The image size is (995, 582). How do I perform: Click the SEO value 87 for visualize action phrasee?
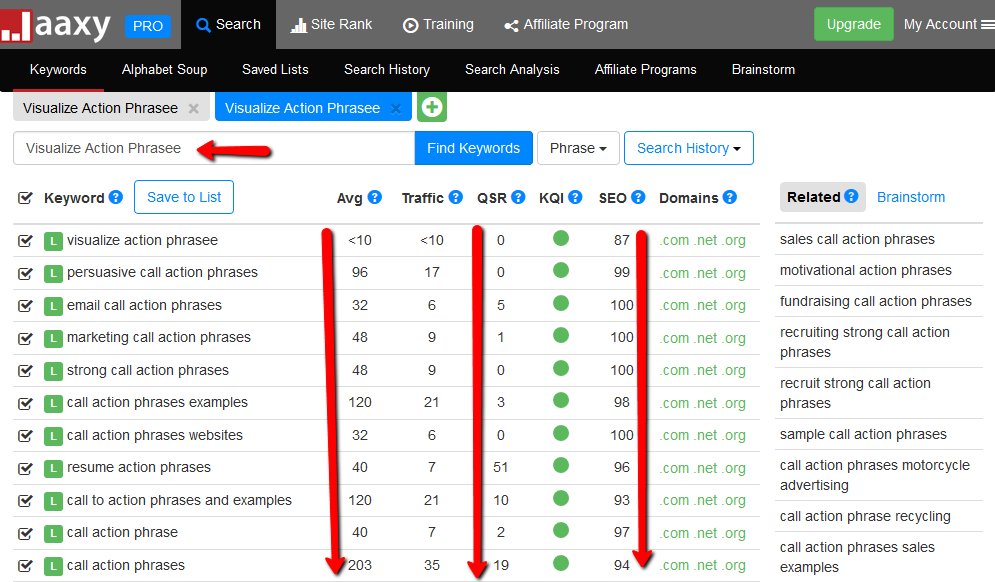click(621, 241)
